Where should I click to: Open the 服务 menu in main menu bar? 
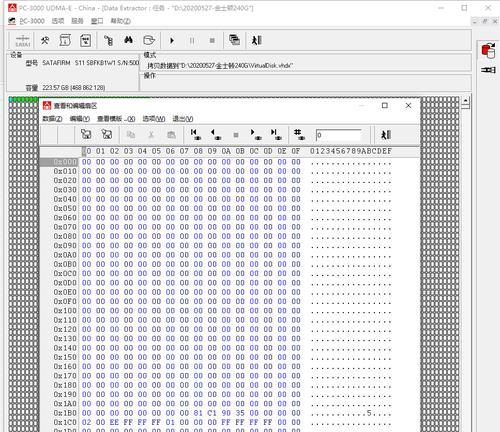point(77,21)
